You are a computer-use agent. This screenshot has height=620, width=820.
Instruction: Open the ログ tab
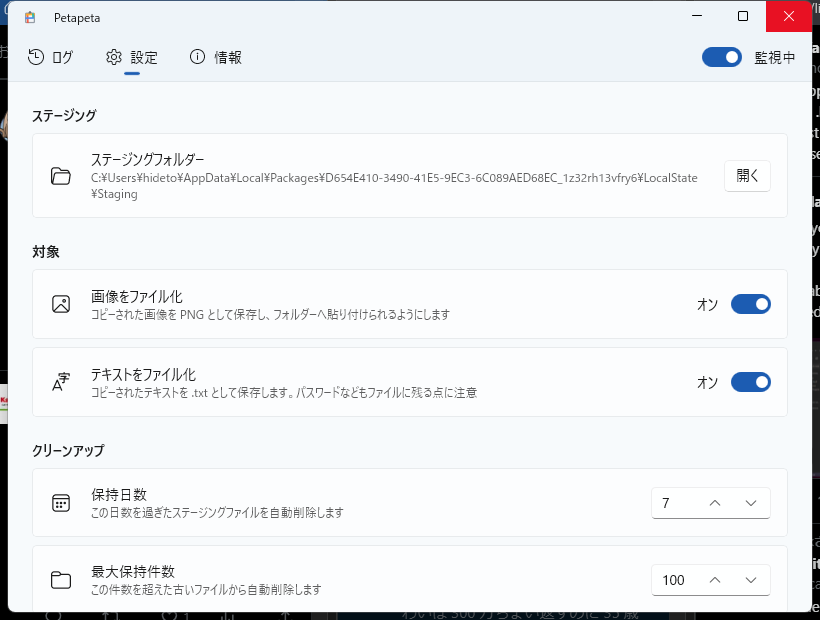coord(50,57)
